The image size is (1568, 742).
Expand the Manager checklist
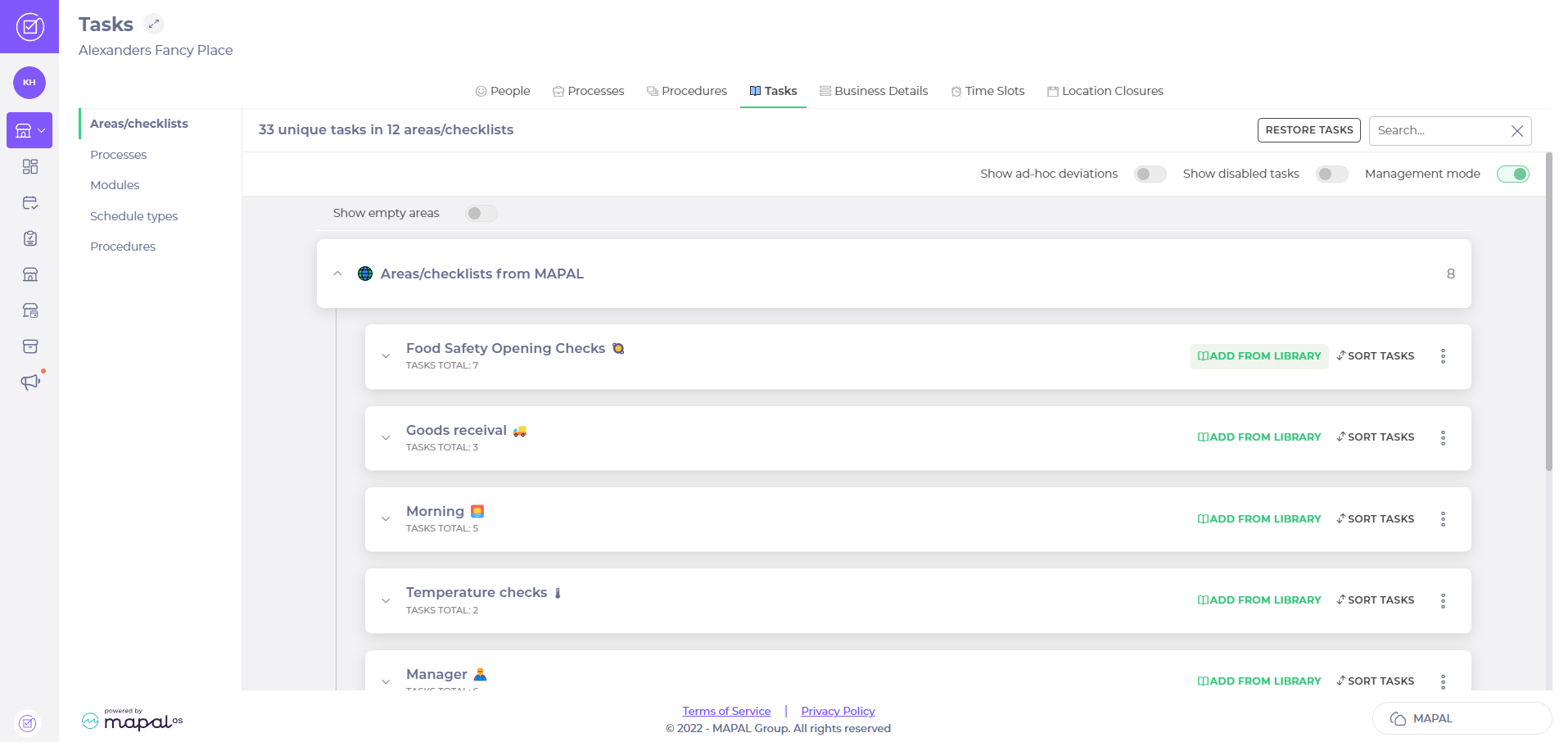click(x=386, y=681)
